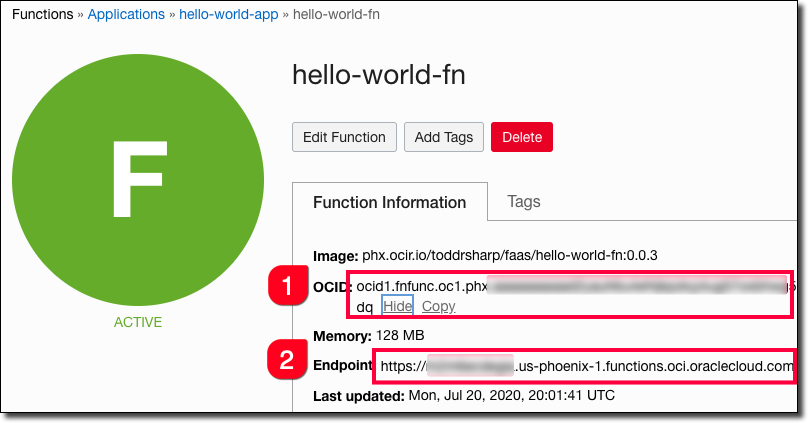Click the red number 1 callout badge
Screen dimensions: 808x423
coord(289,288)
